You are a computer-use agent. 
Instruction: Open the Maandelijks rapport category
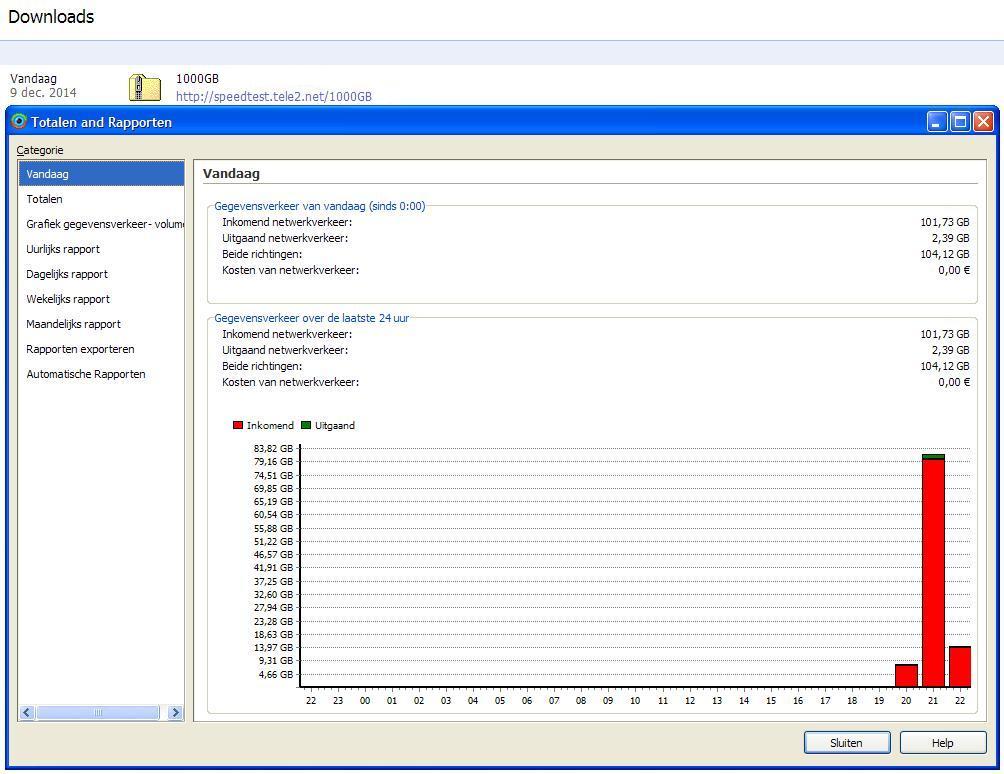(x=73, y=324)
